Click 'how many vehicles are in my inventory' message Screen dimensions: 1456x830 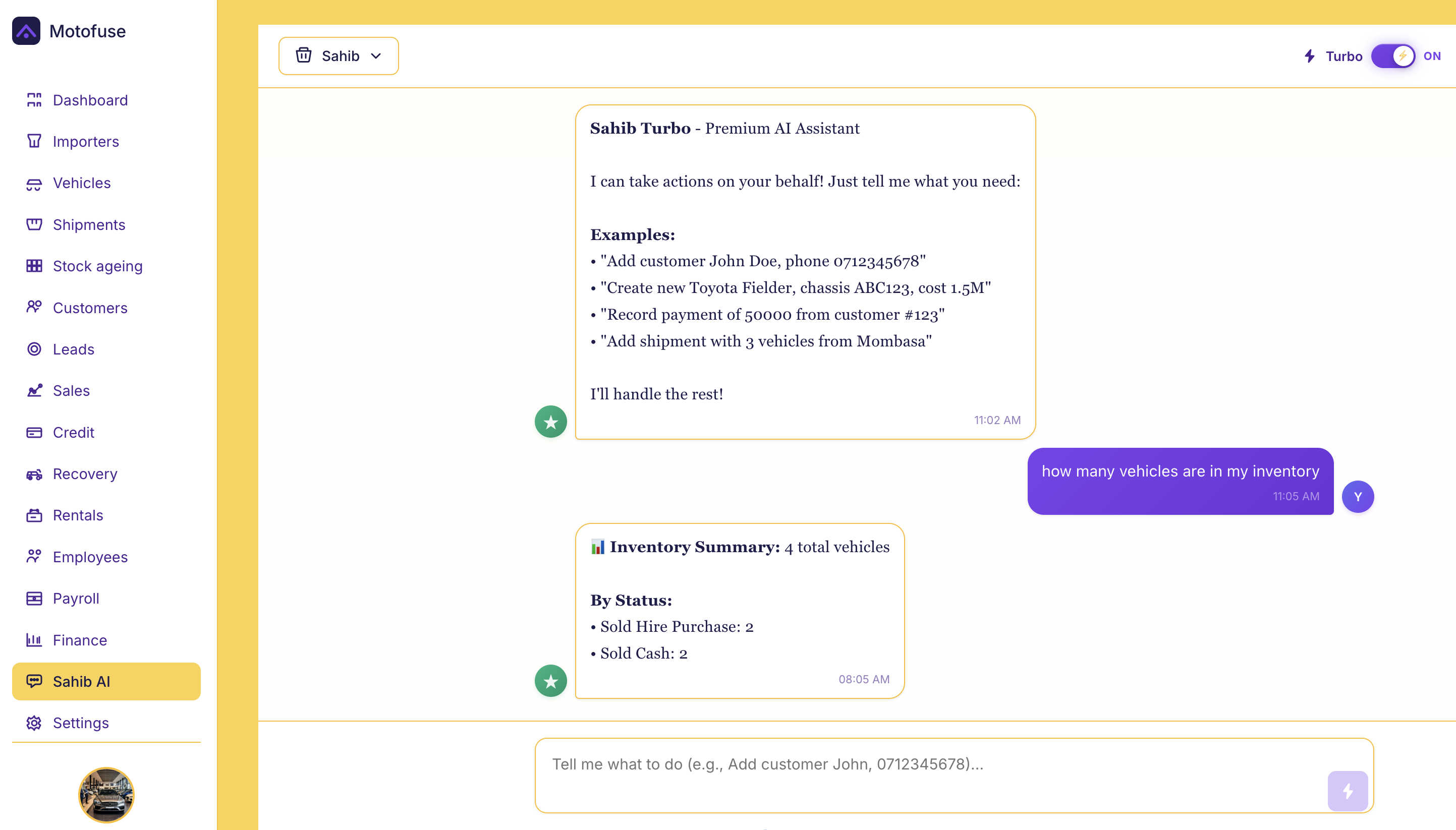coord(1180,481)
